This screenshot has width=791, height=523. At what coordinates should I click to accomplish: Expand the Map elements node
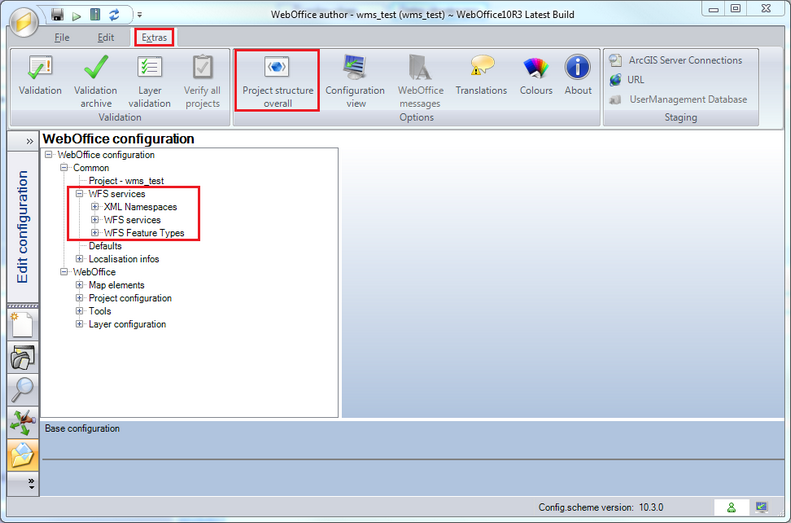tap(80, 285)
